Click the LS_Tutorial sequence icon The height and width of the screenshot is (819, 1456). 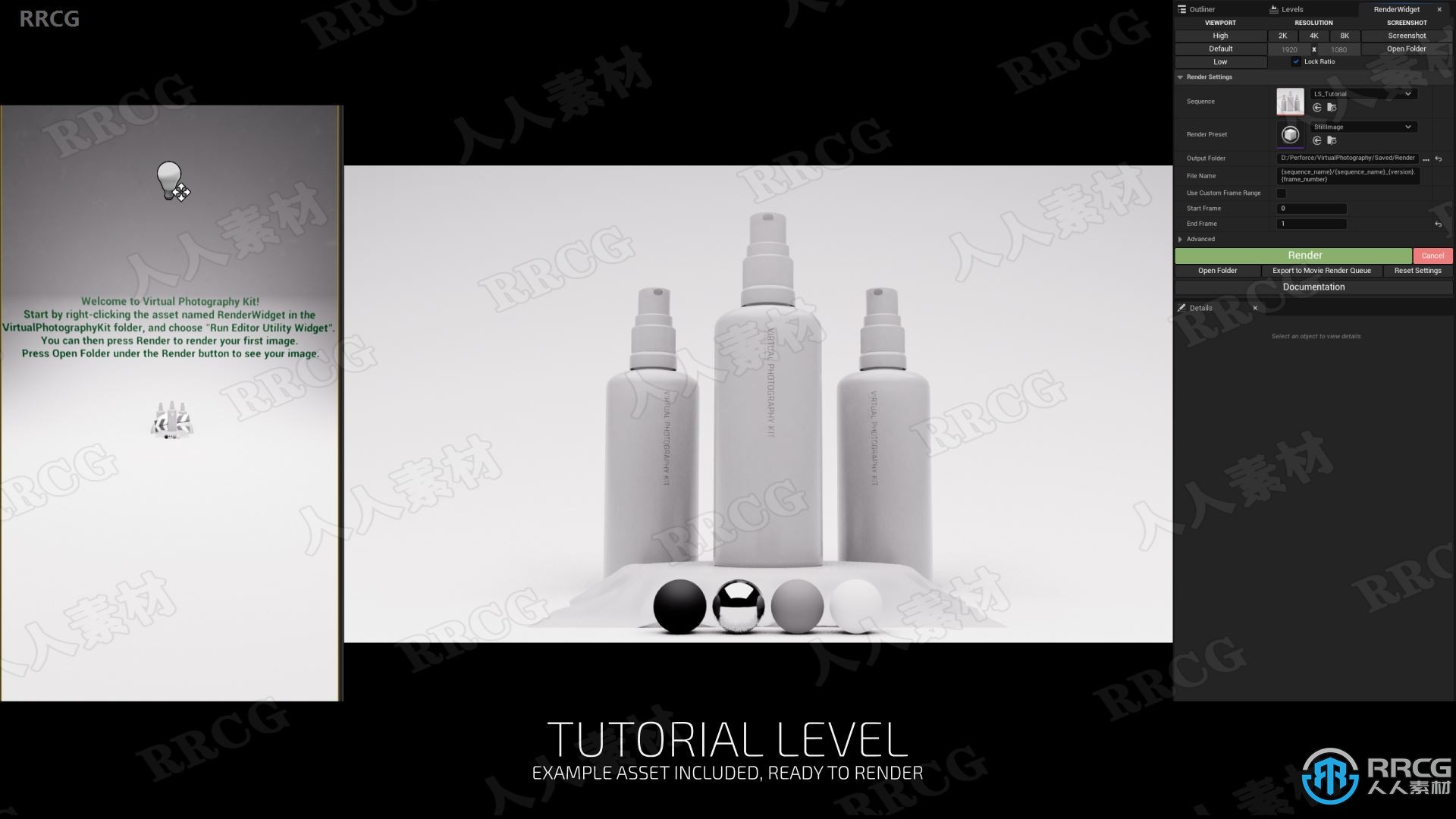[1291, 100]
